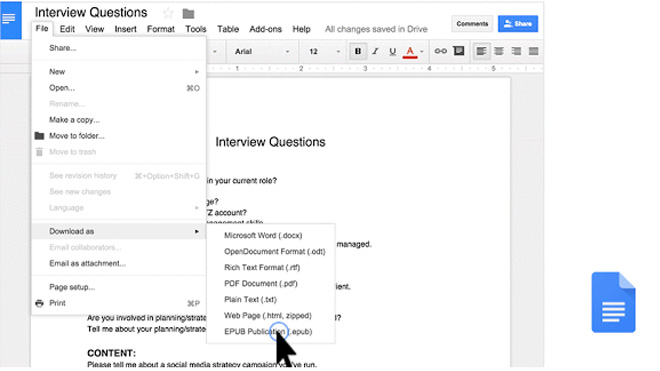The width and height of the screenshot is (660, 371).
Task: Toggle underline formatting button
Action: (x=392, y=51)
